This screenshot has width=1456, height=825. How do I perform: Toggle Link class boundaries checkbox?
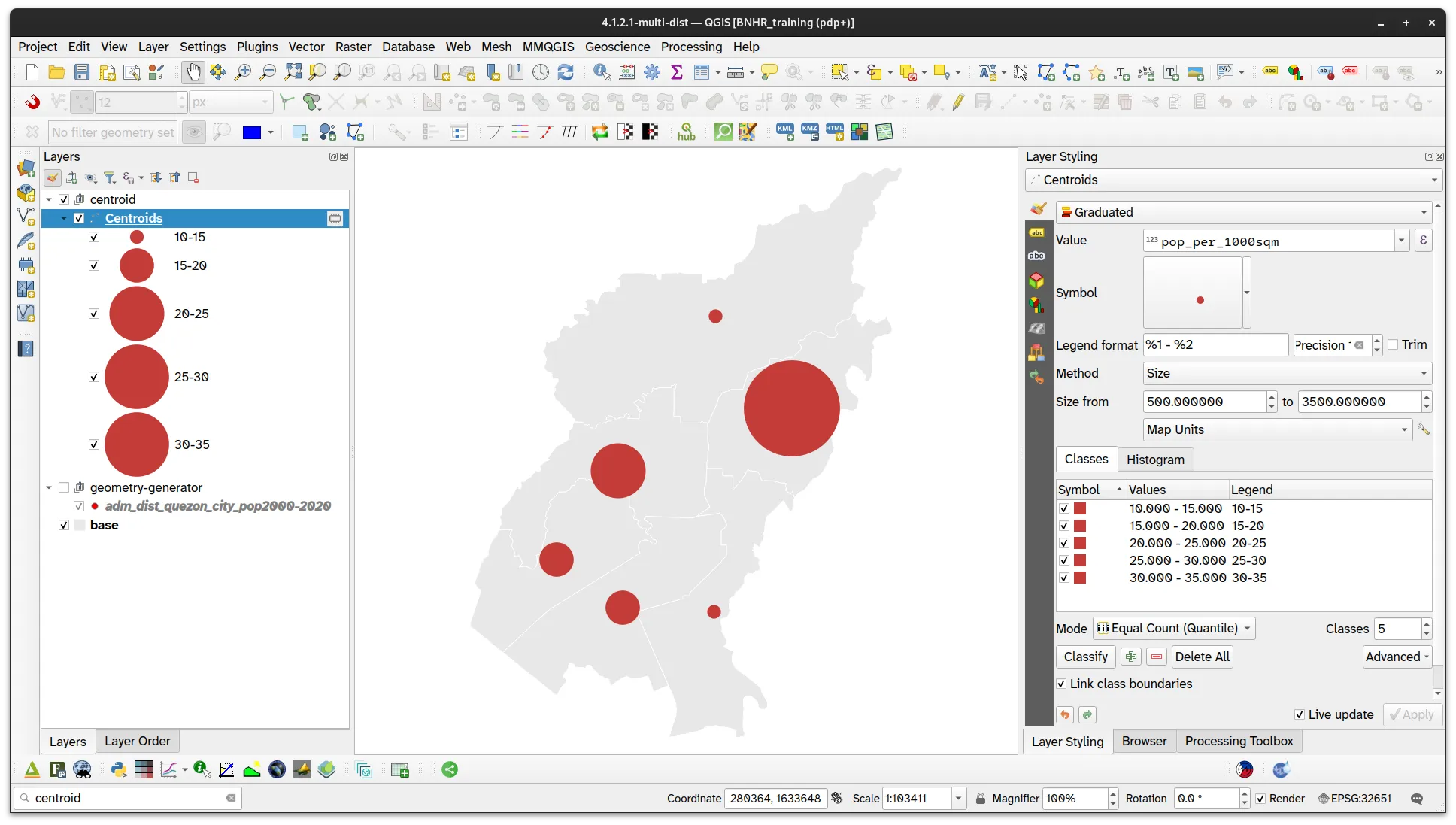1061,684
